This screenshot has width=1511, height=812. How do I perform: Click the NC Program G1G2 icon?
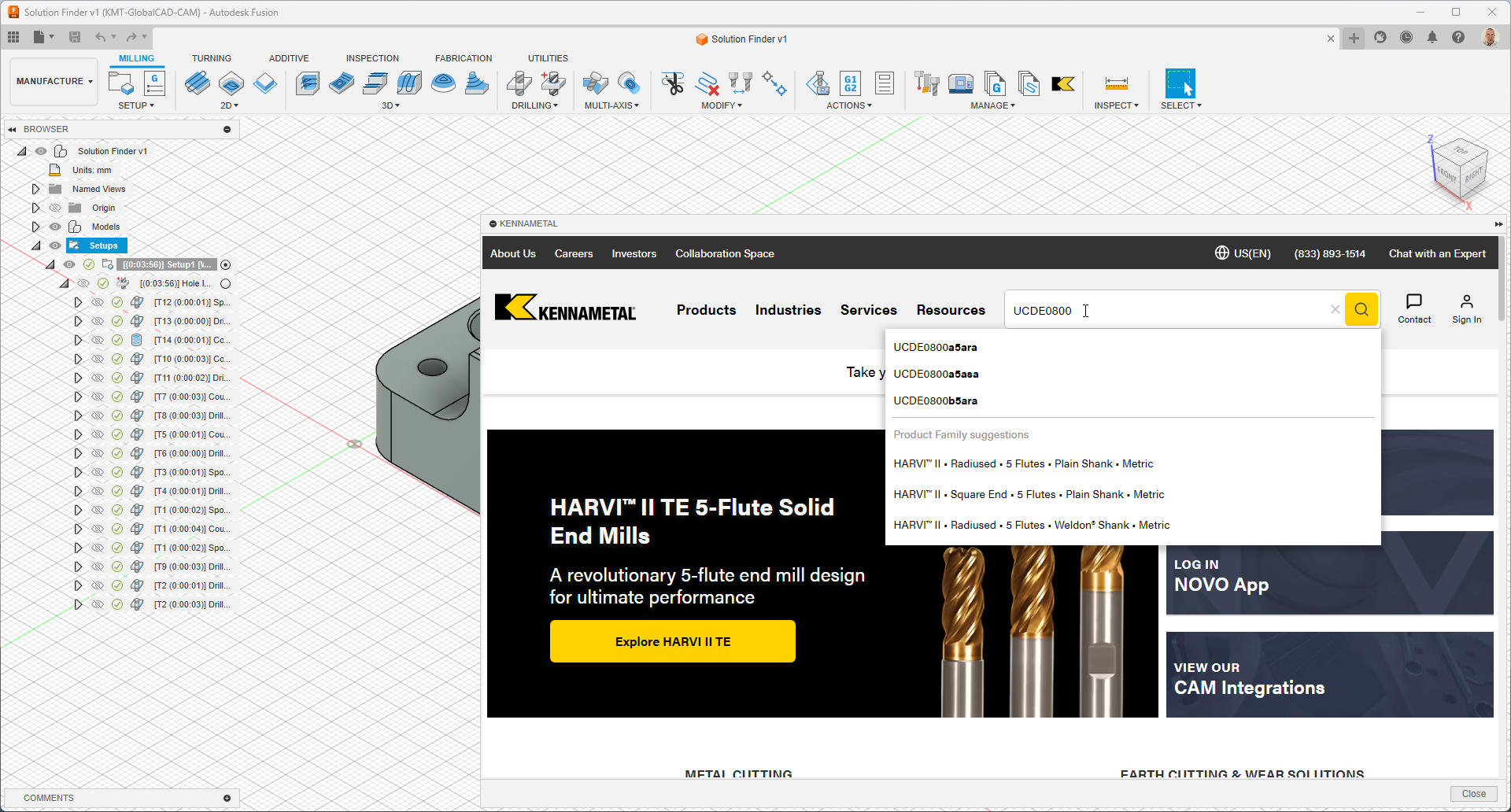[850, 83]
